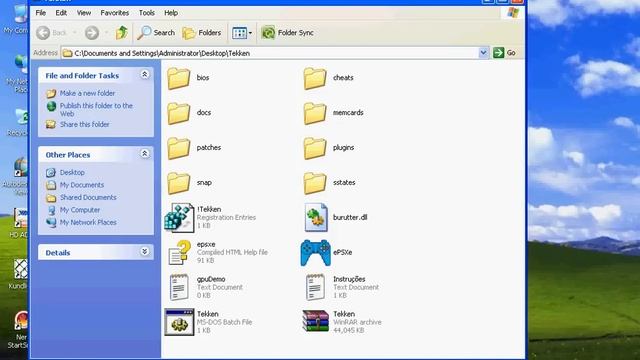Open the Favorites menu
Viewport: 640px width, 360px height.
tap(115, 13)
